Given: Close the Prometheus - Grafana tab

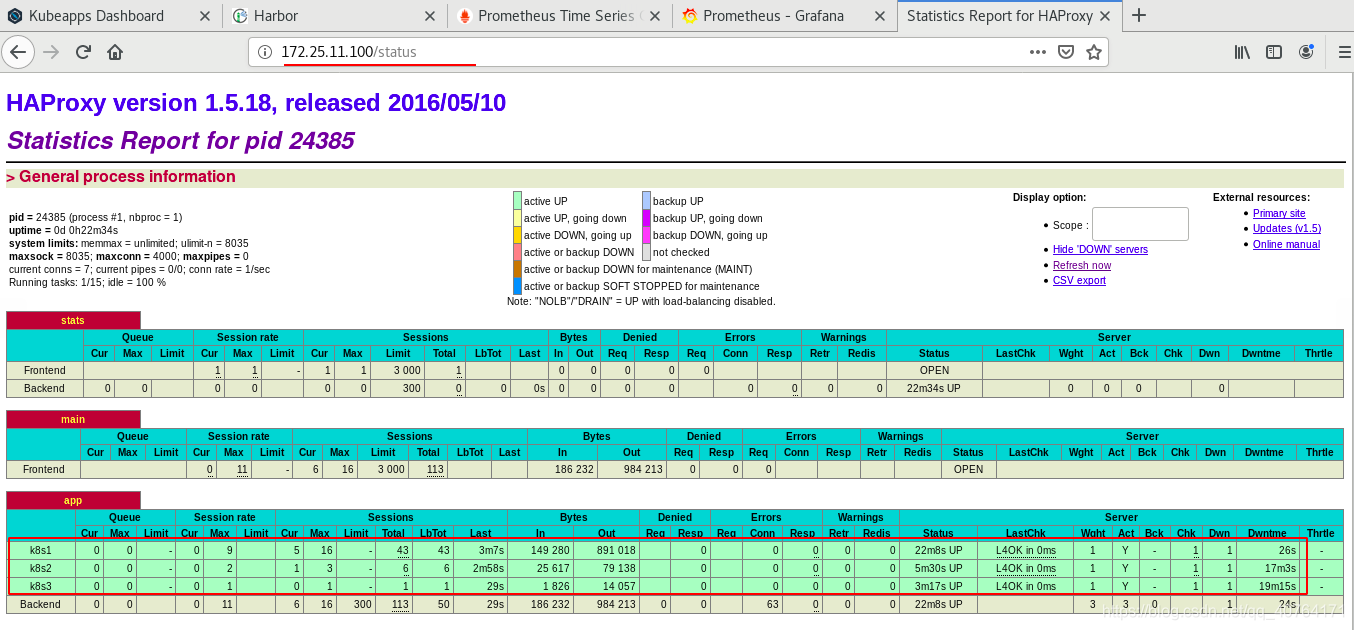Looking at the screenshot, I should coord(879,16).
